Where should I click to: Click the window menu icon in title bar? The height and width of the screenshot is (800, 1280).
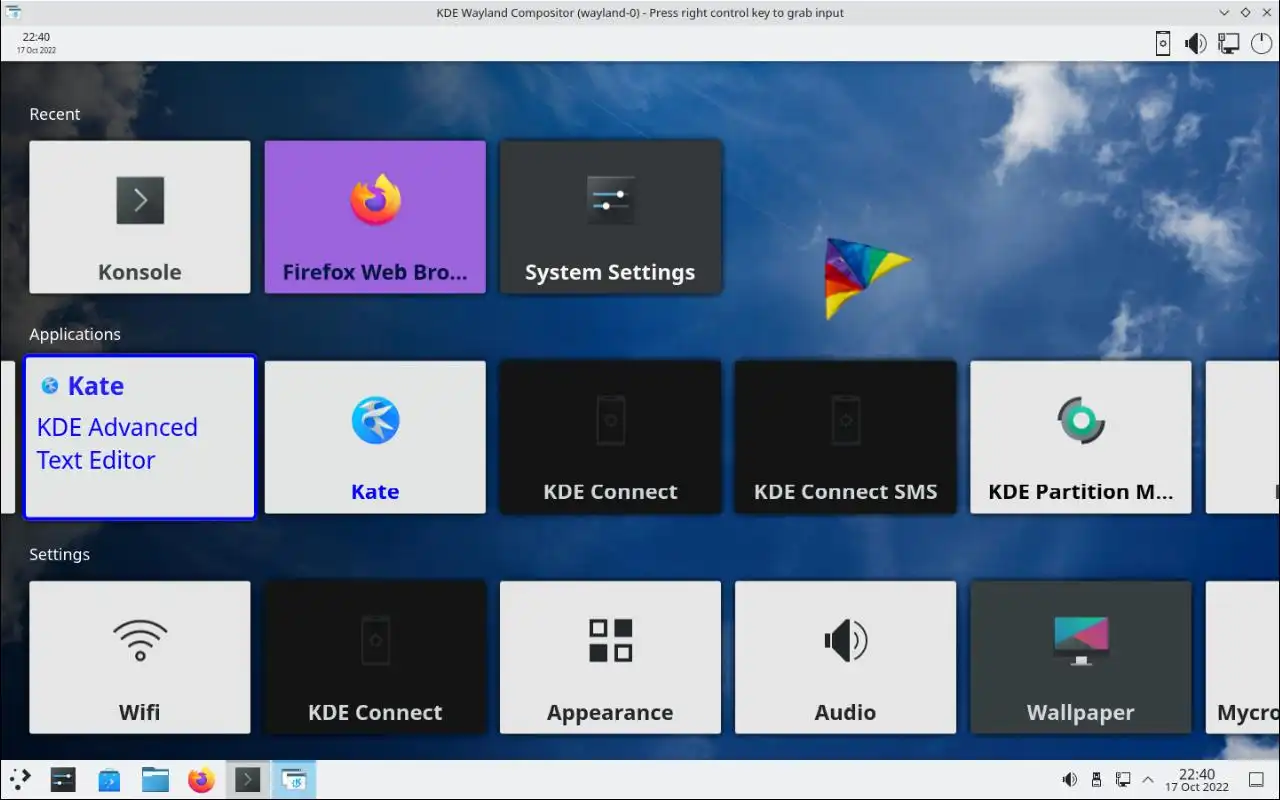12,12
